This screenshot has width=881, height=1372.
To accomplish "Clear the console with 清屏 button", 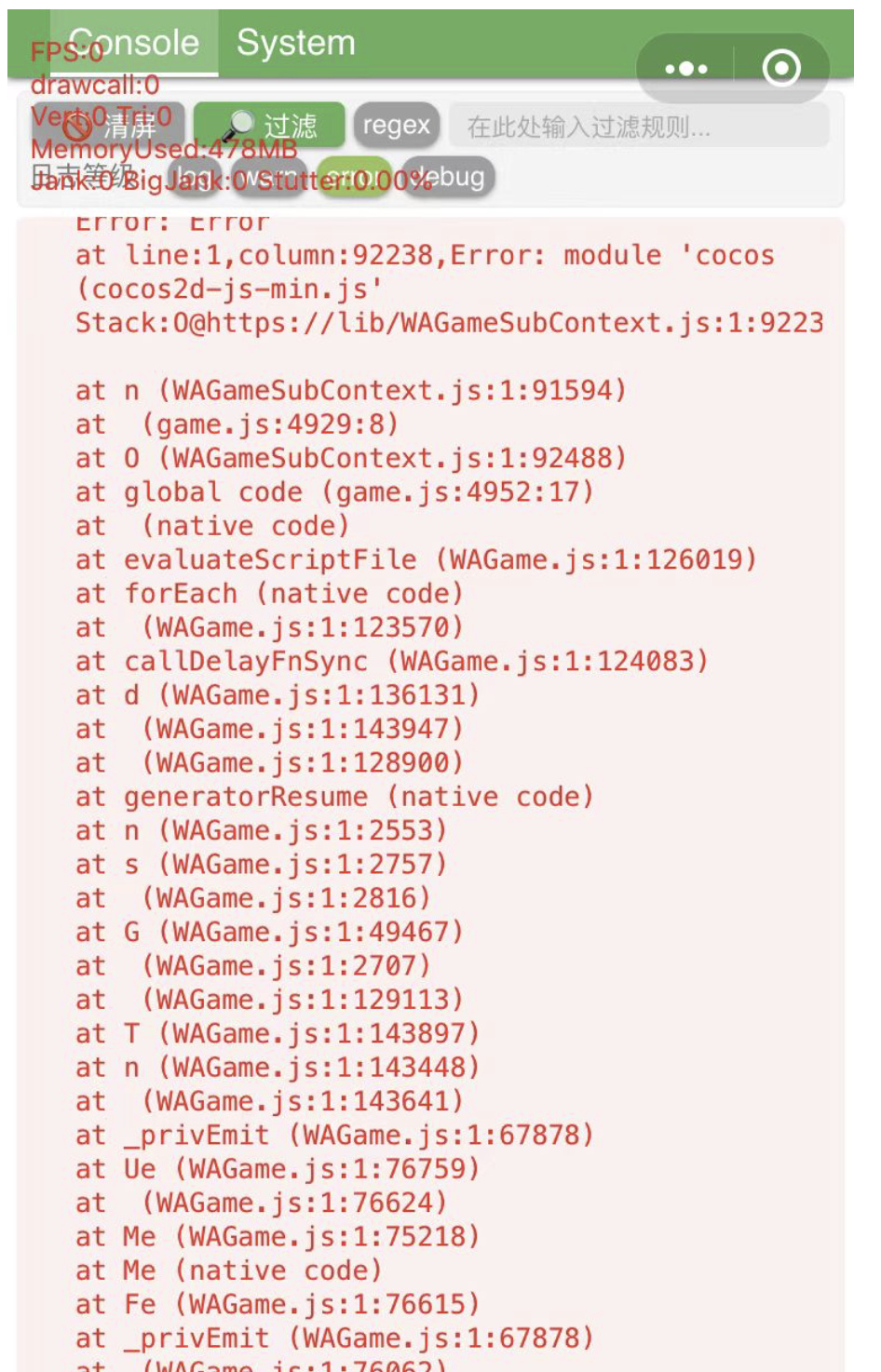I will (108, 126).
